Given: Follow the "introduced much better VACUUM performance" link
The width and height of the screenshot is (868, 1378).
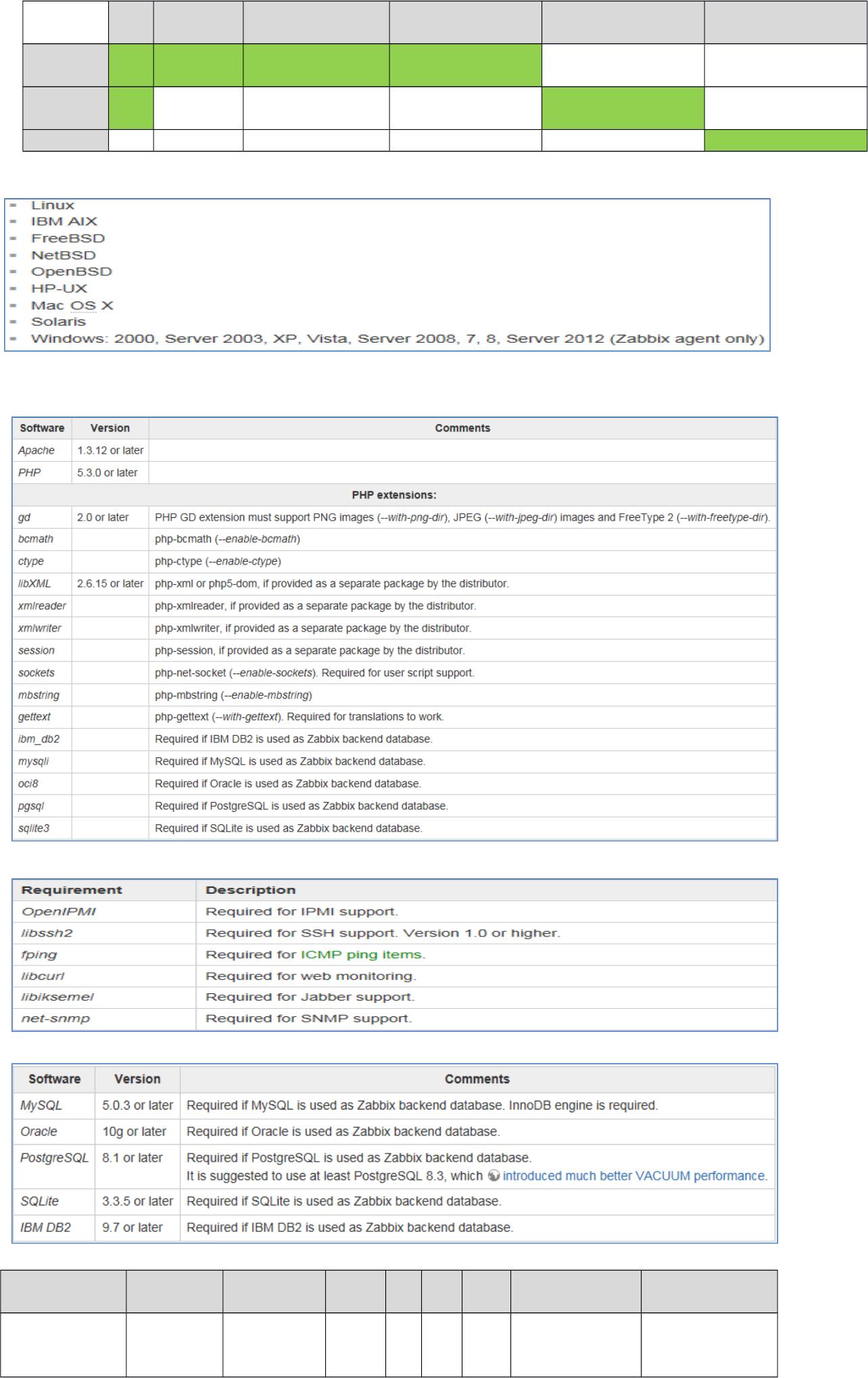Looking at the screenshot, I should pyautogui.click(x=634, y=1176).
